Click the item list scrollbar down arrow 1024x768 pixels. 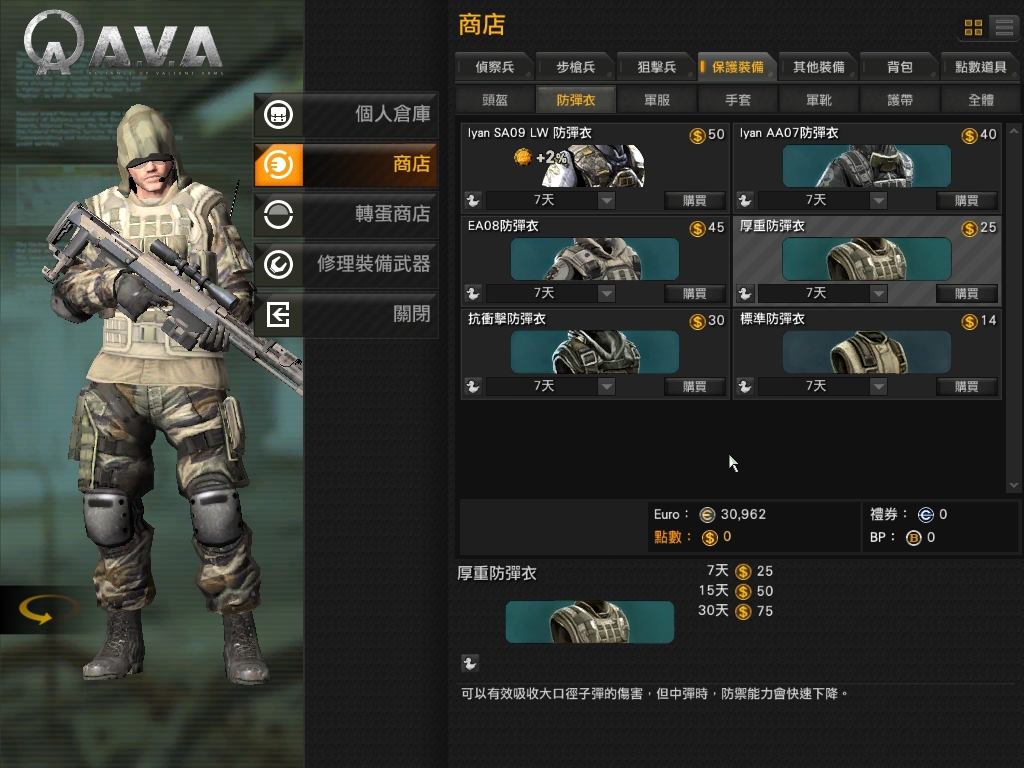click(x=1014, y=485)
